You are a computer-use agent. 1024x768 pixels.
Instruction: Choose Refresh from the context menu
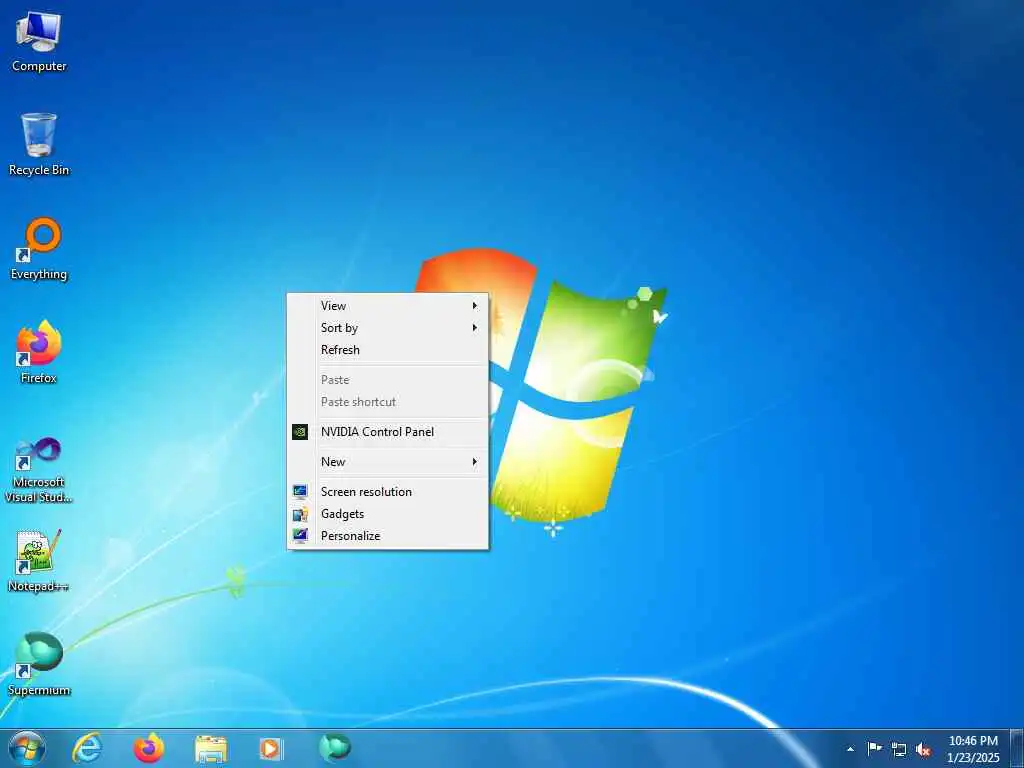388,350
